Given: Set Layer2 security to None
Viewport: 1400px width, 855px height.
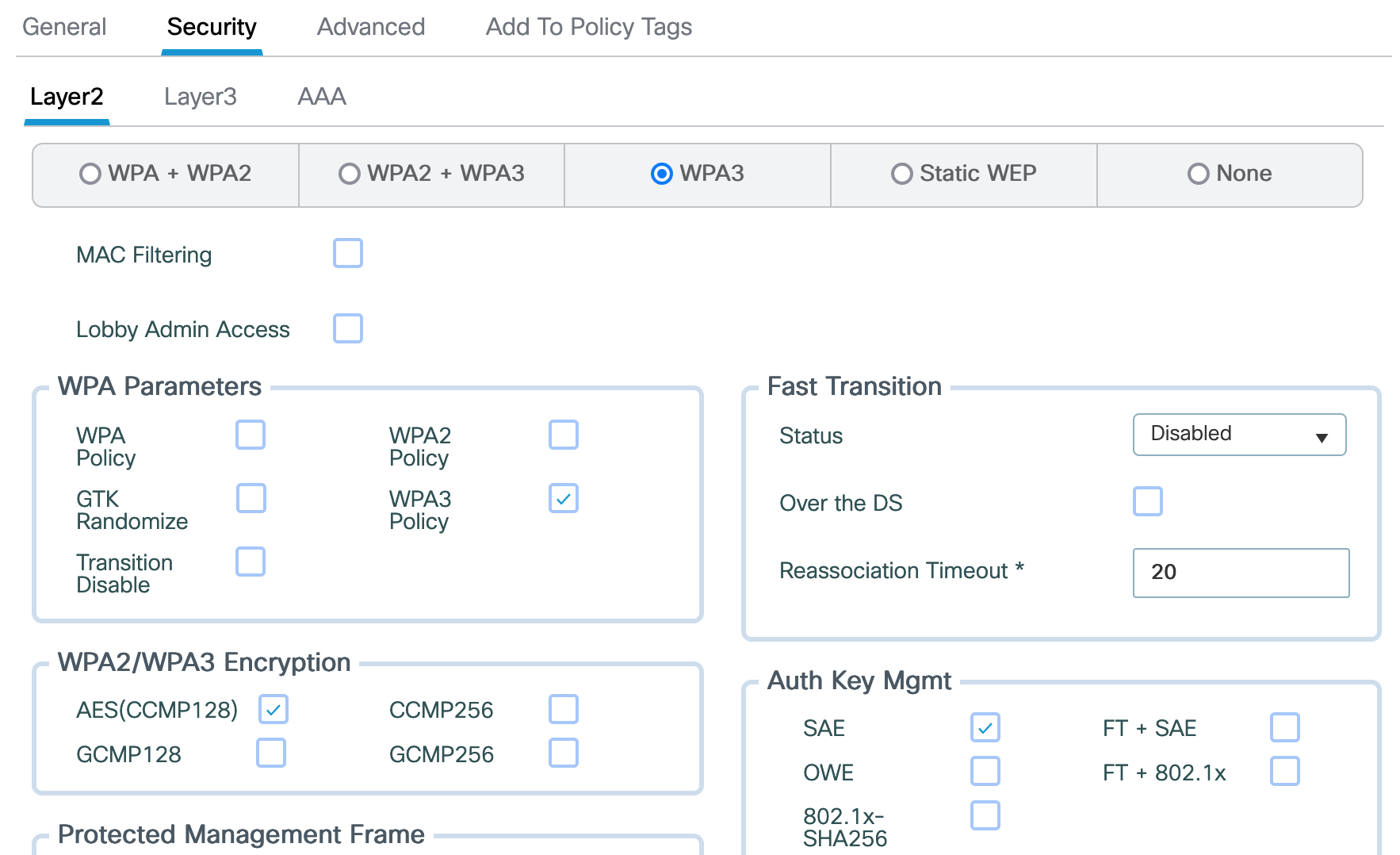Looking at the screenshot, I should coord(1198,174).
